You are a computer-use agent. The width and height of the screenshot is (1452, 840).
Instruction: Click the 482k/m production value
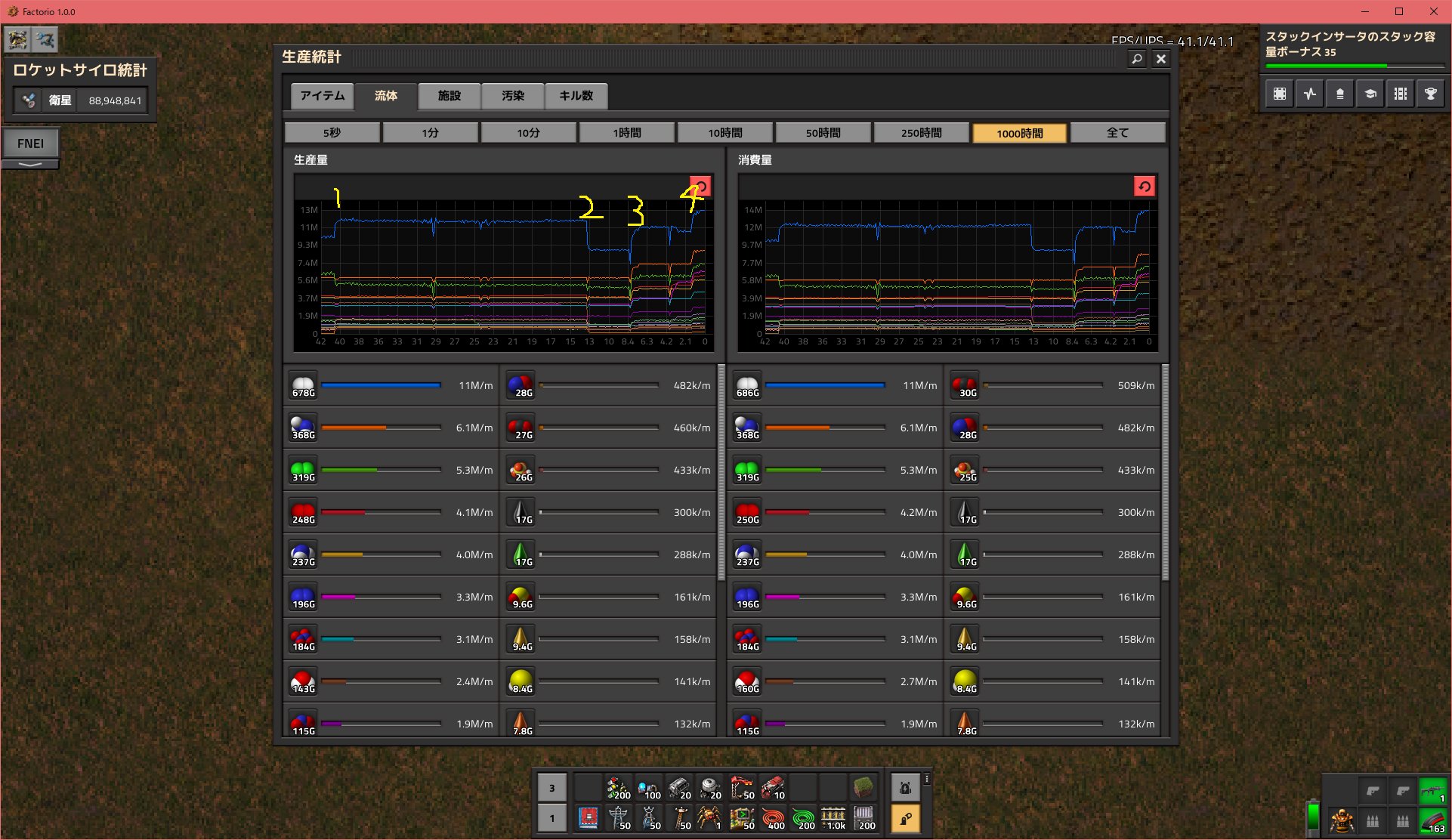[691, 385]
